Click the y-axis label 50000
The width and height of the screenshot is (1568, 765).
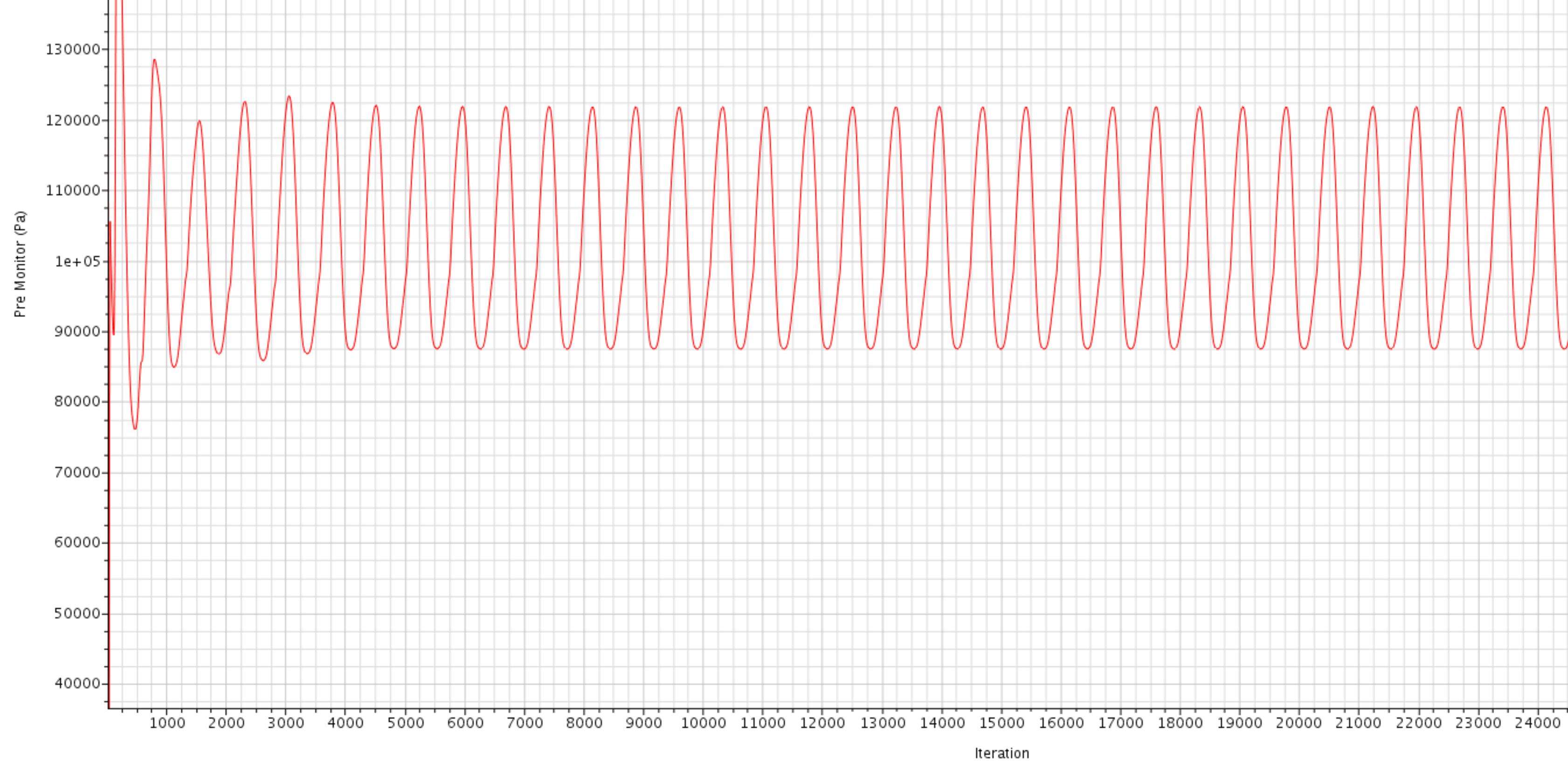[77, 613]
